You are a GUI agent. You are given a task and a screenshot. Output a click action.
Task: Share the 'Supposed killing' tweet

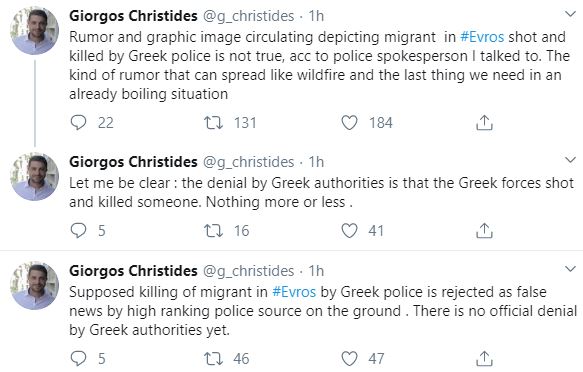[484, 358]
